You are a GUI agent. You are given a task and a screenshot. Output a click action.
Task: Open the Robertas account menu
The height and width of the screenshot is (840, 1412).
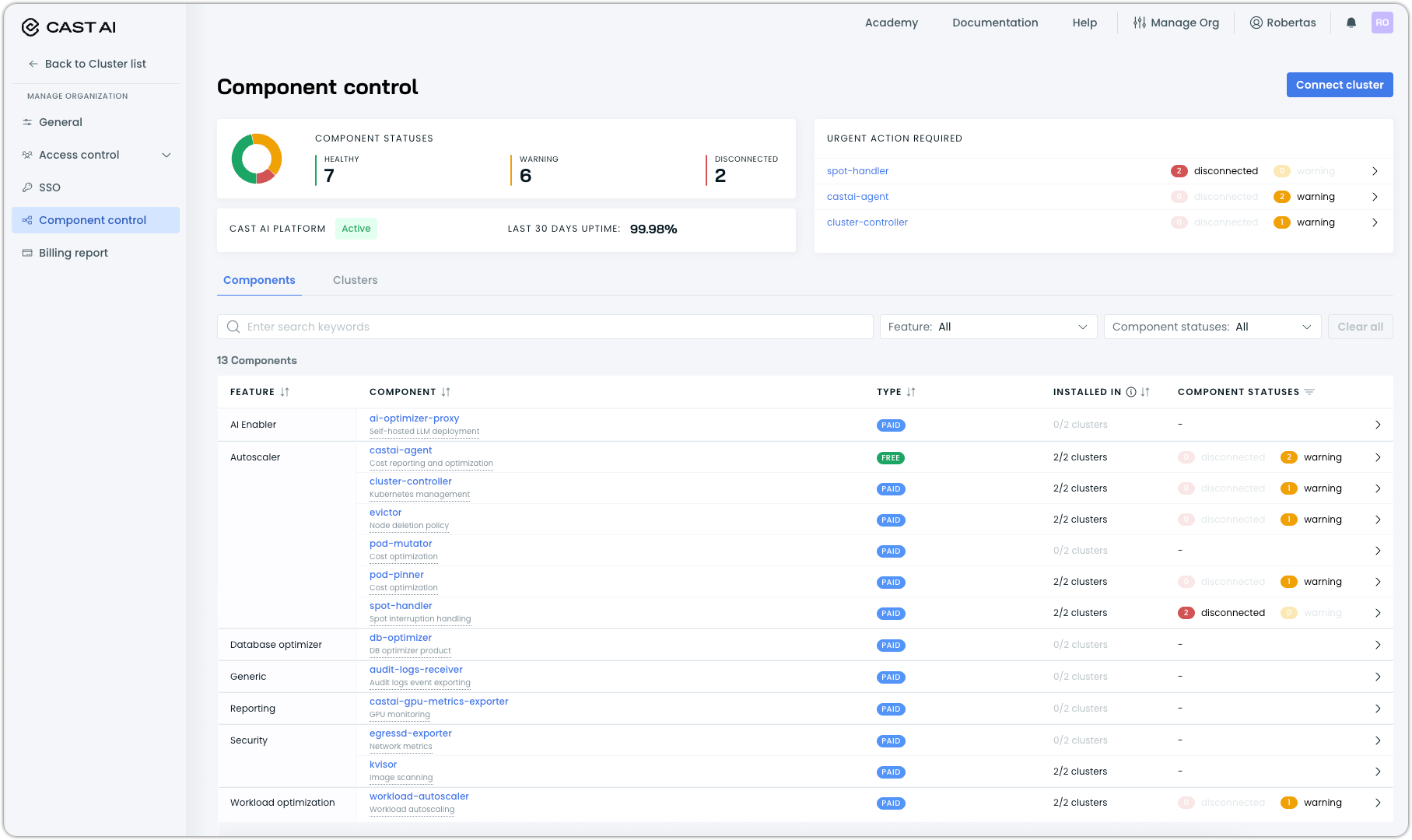(x=1283, y=23)
